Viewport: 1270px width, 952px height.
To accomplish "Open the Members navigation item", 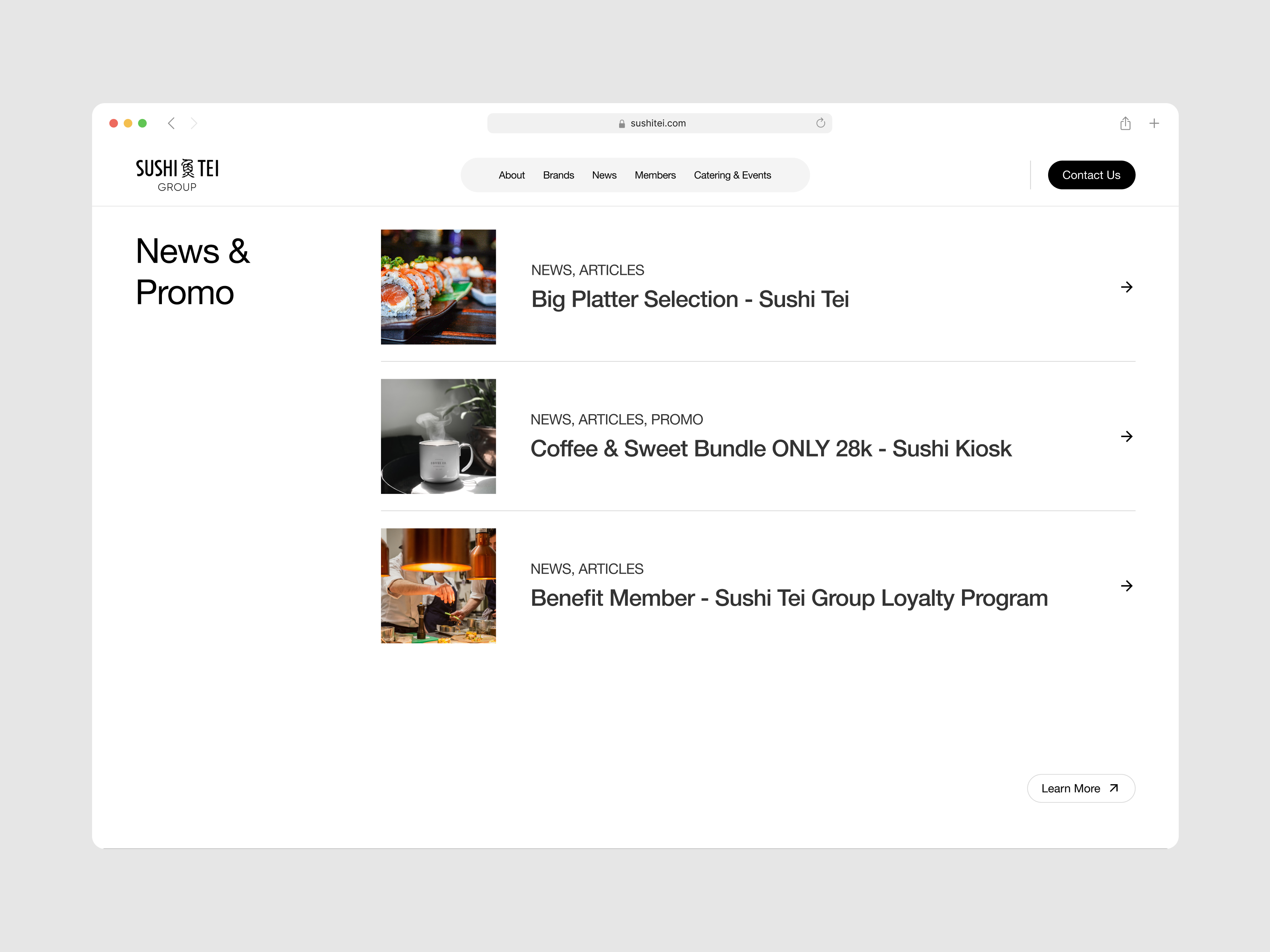I will tap(655, 175).
